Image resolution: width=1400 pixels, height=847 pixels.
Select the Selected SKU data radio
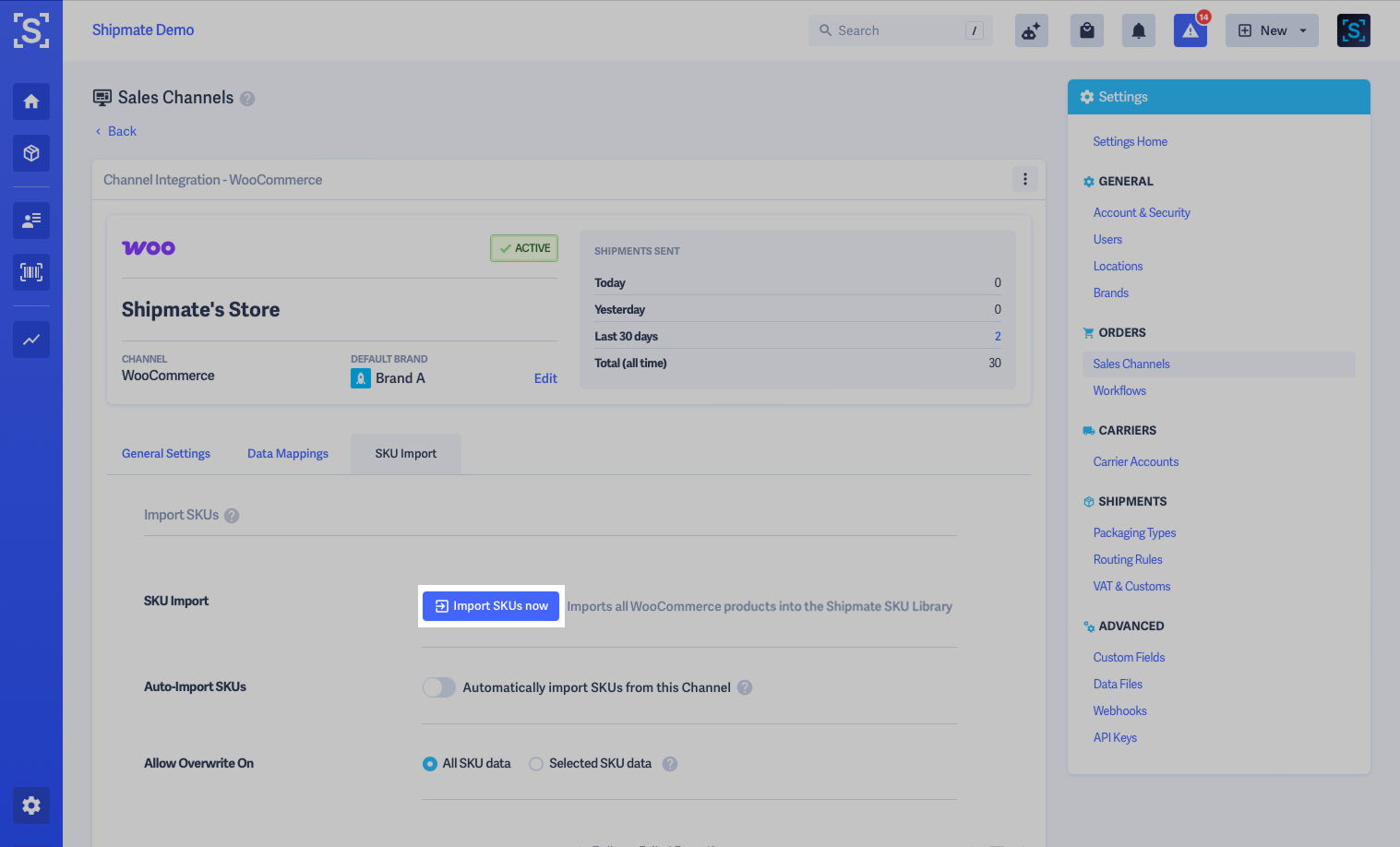coord(536,764)
